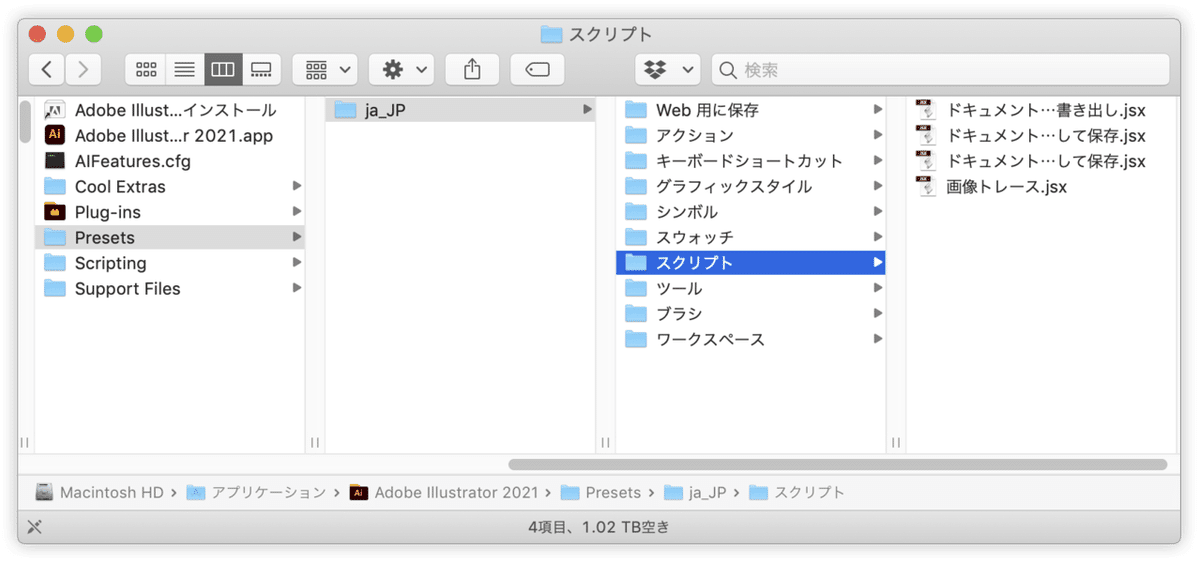Select the highlighted スクリプト folder
This screenshot has height=563, width=1200.
click(751, 263)
